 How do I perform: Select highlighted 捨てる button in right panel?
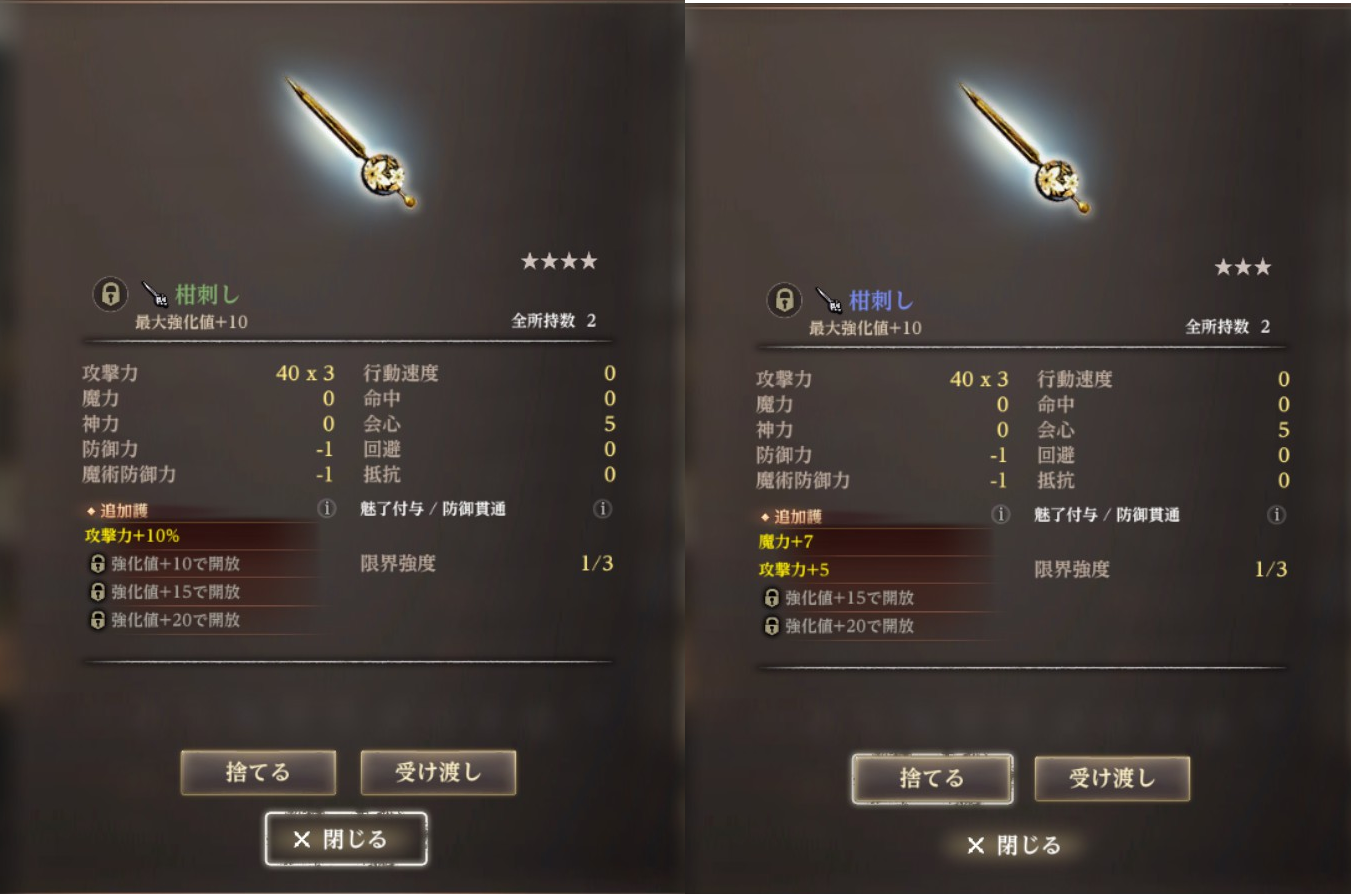click(932, 778)
